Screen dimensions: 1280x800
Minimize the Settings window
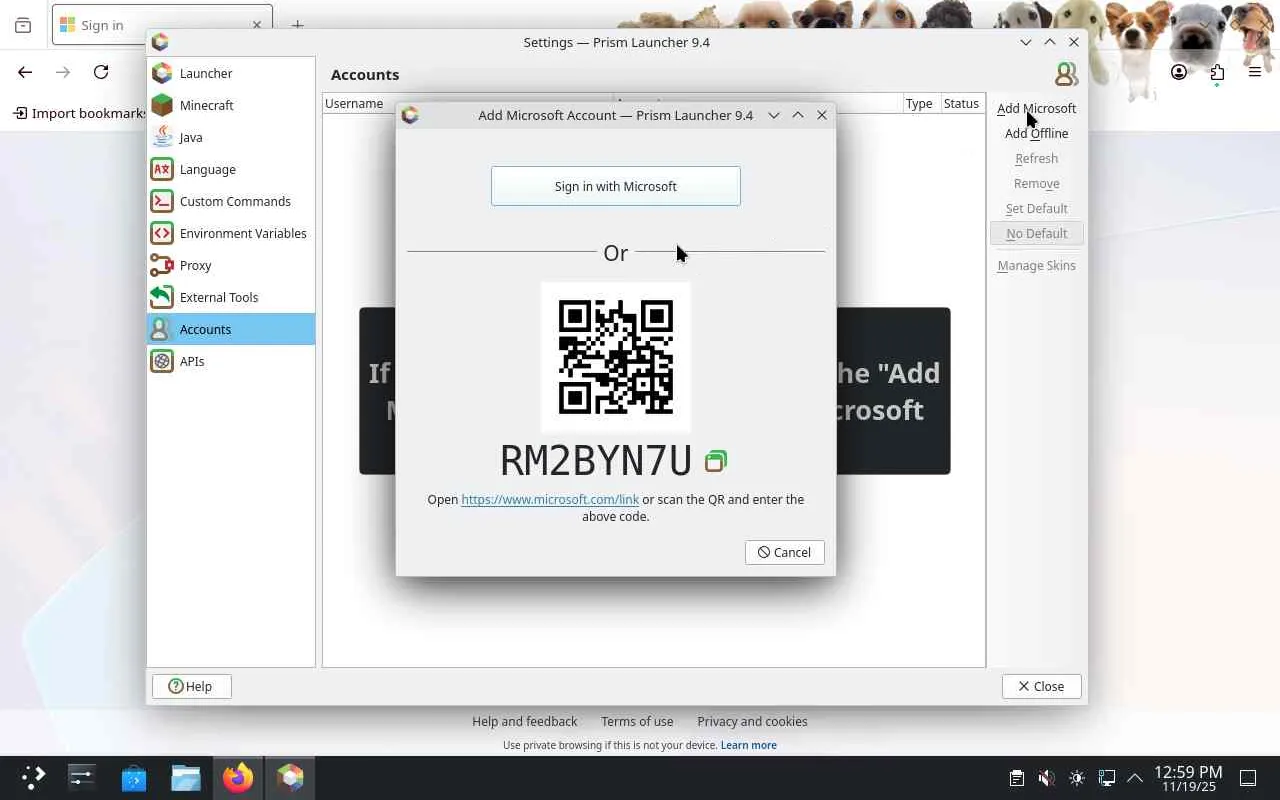1026,42
